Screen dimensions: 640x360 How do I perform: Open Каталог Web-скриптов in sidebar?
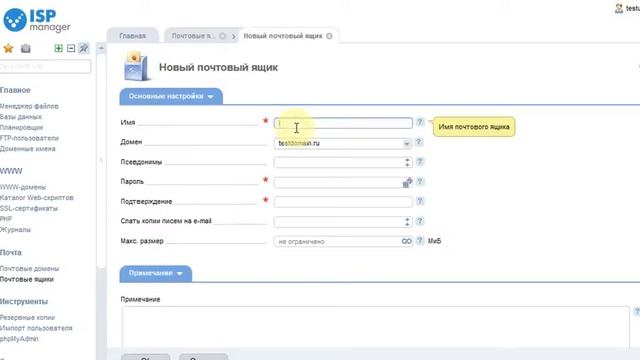coord(37,198)
